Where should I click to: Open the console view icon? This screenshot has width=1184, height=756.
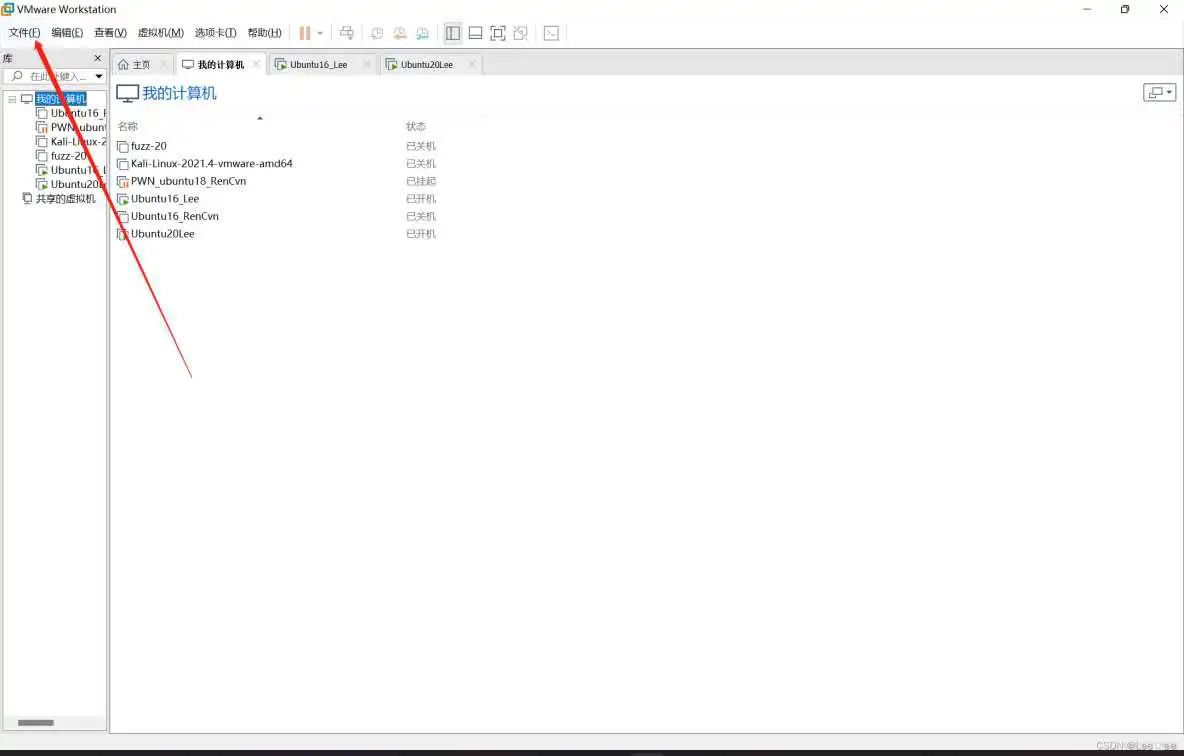[x=551, y=33]
